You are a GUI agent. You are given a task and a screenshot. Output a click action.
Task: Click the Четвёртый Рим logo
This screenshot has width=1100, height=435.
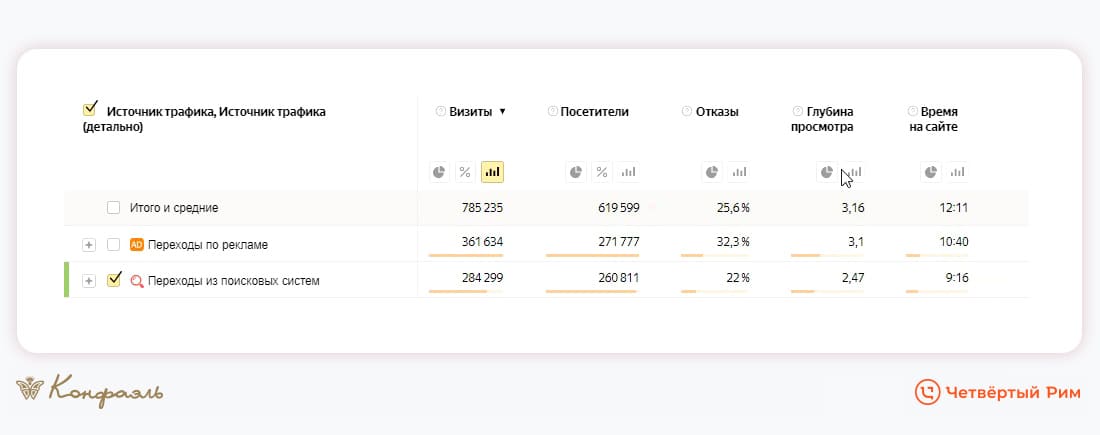[997, 393]
